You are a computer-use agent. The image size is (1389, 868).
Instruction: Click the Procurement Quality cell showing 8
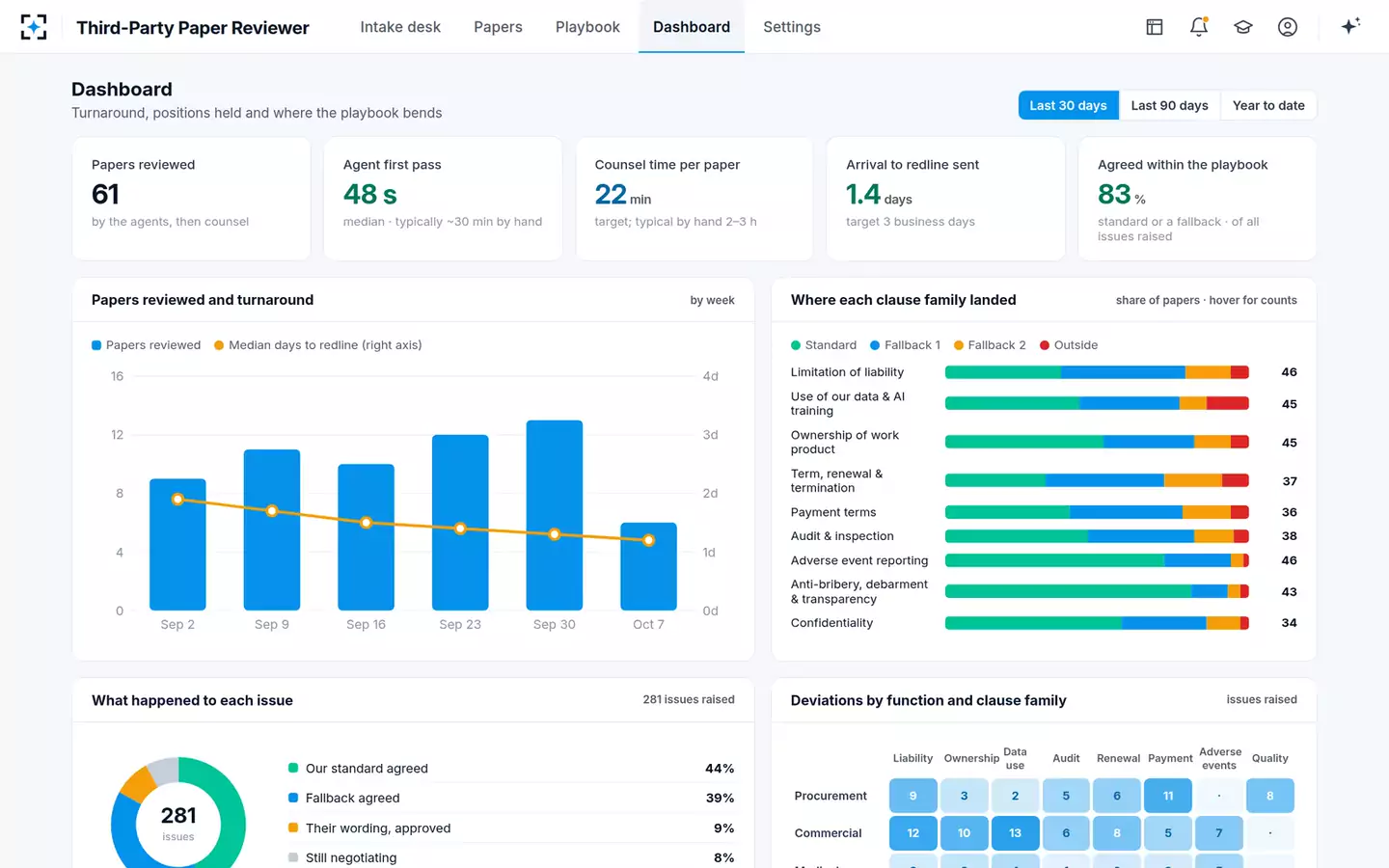coord(1270,796)
